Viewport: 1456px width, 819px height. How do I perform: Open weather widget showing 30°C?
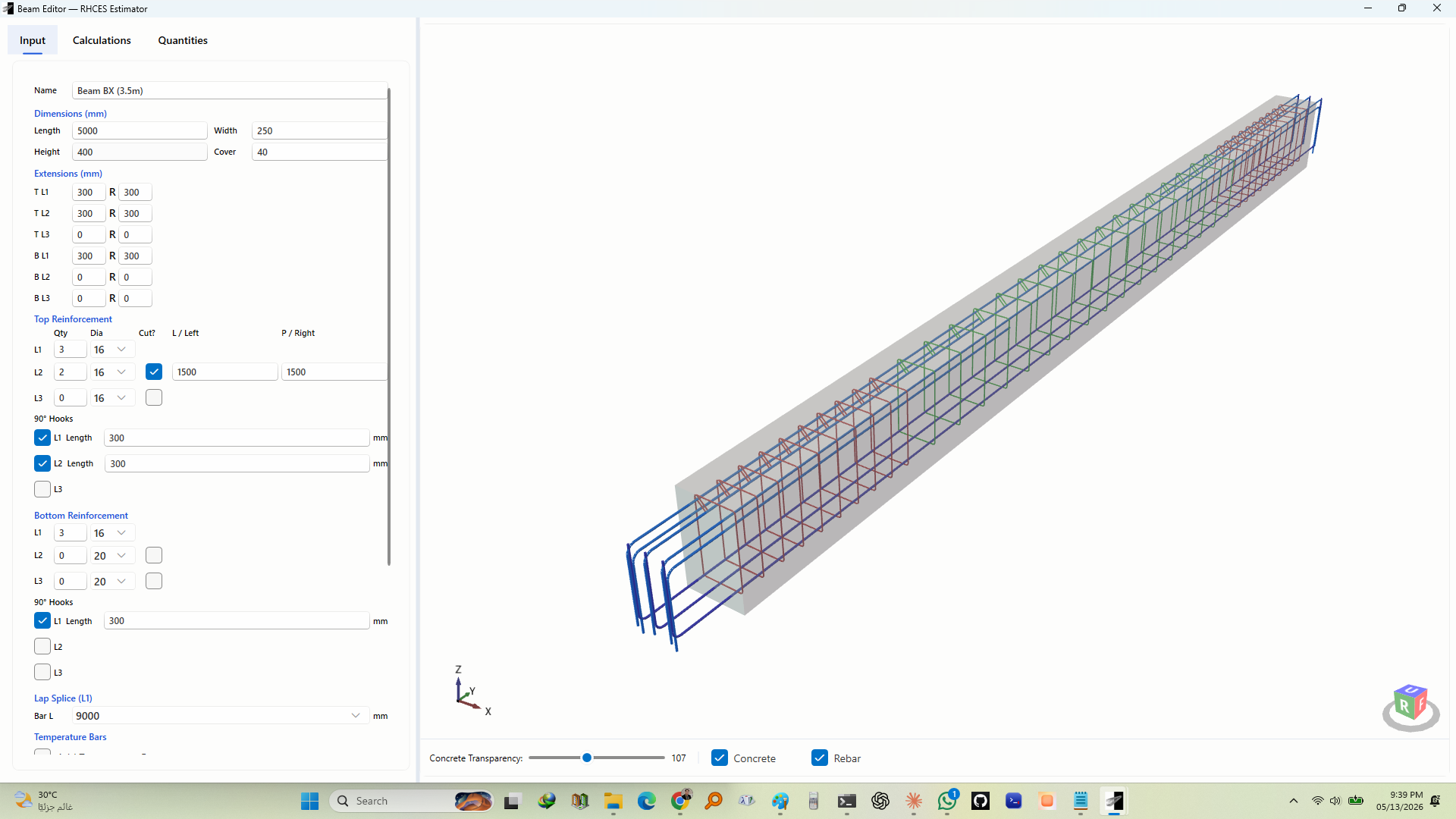coord(44,801)
